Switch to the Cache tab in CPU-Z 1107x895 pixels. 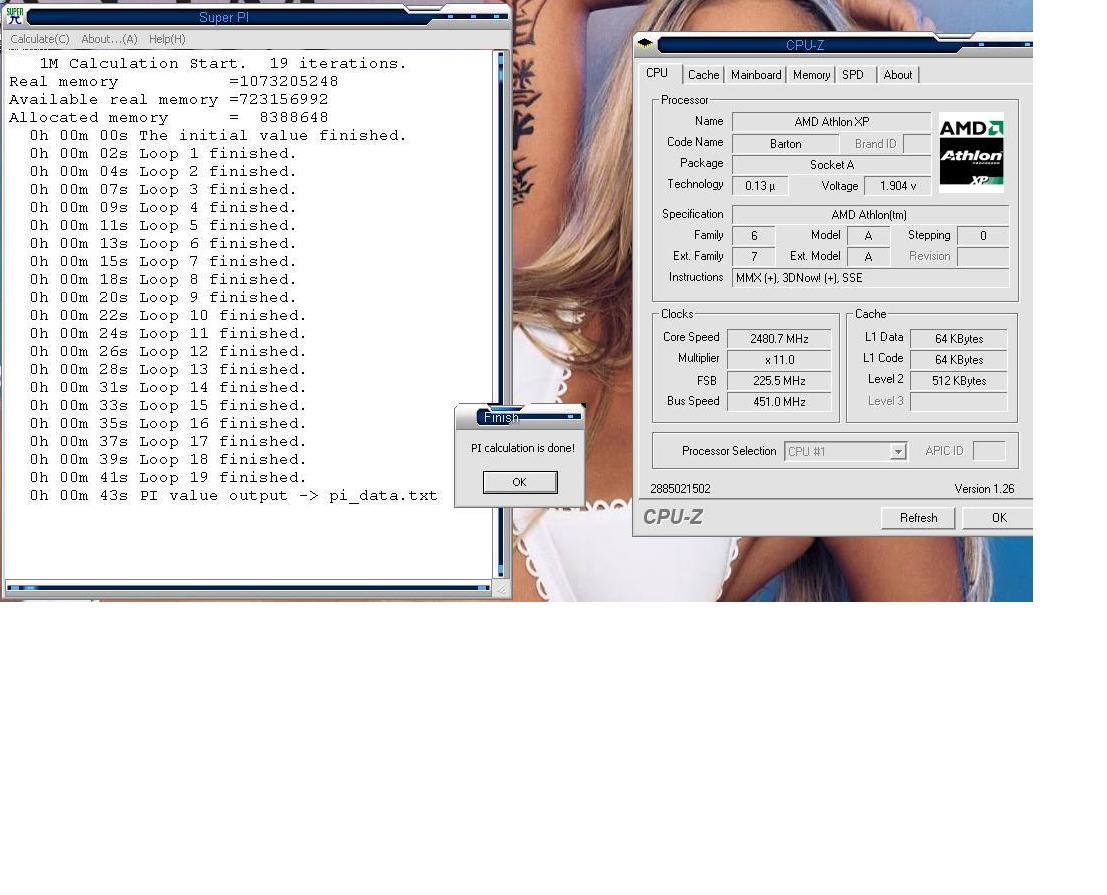(704, 75)
